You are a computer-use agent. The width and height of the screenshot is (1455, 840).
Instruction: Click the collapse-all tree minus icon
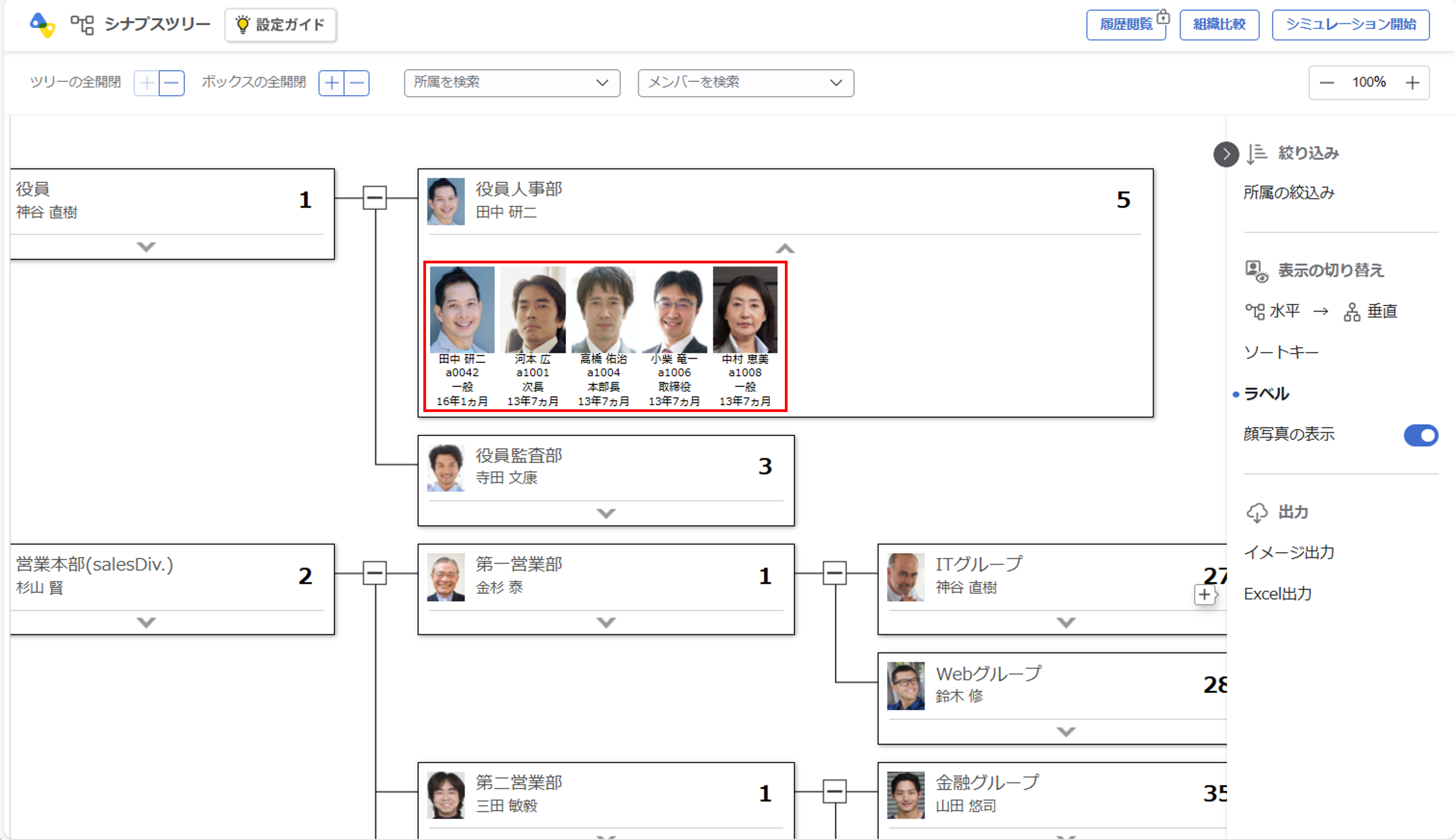tap(171, 83)
